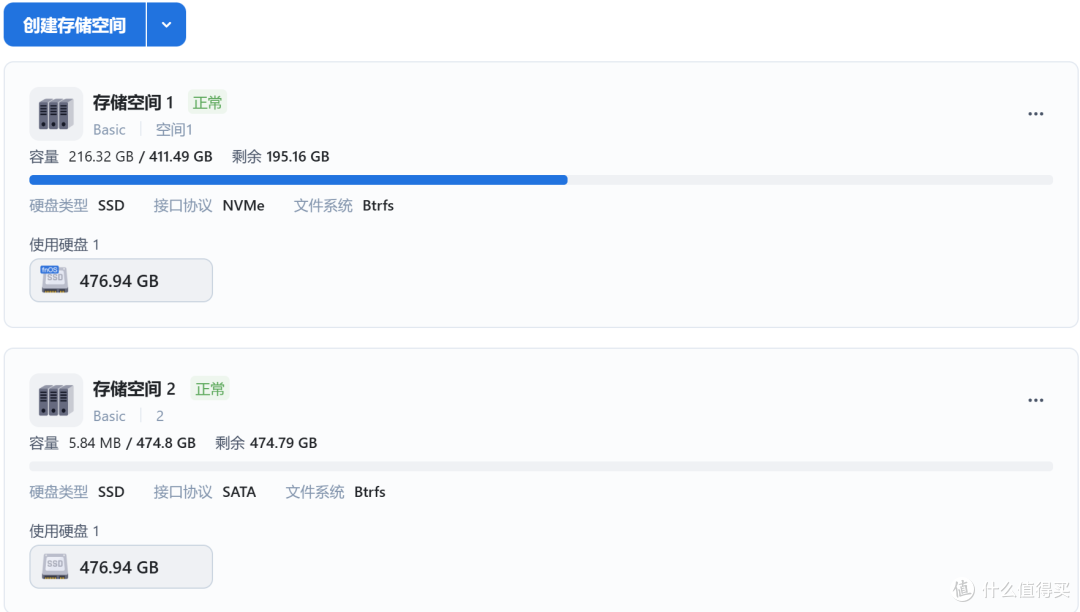This screenshot has width=1080, height=612.
Task: Open the more options menu for Storage Space 2
Action: coord(1035,400)
